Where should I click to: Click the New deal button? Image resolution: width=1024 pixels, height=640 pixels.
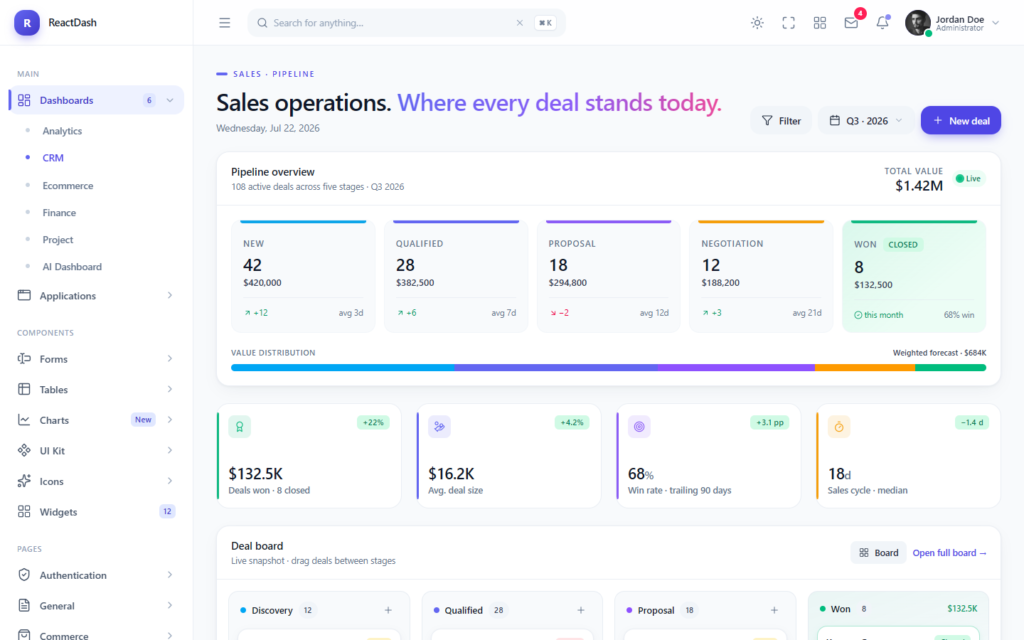961,121
